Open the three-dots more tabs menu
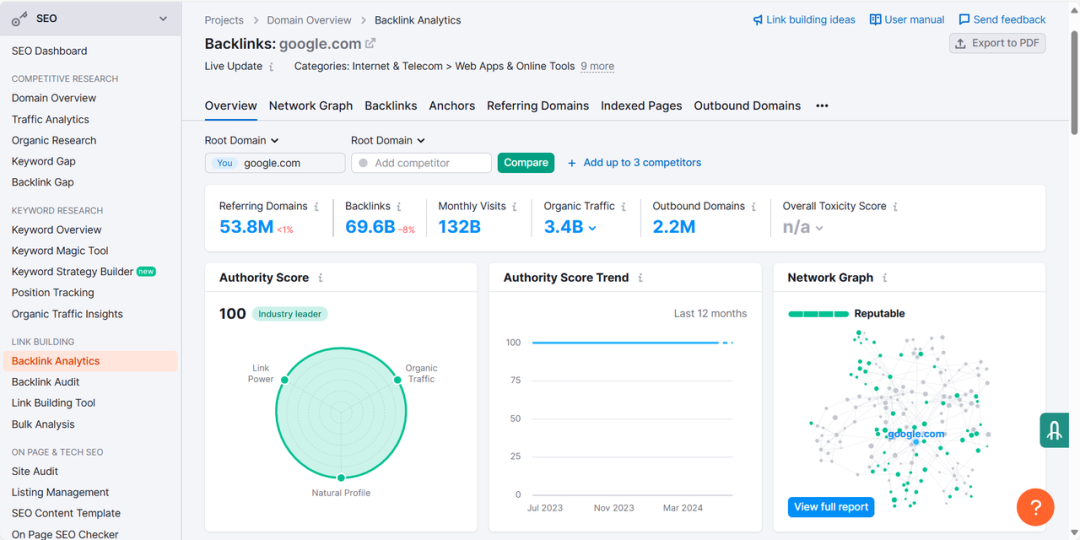Viewport: 1080px width, 540px height. pyautogui.click(x=822, y=106)
